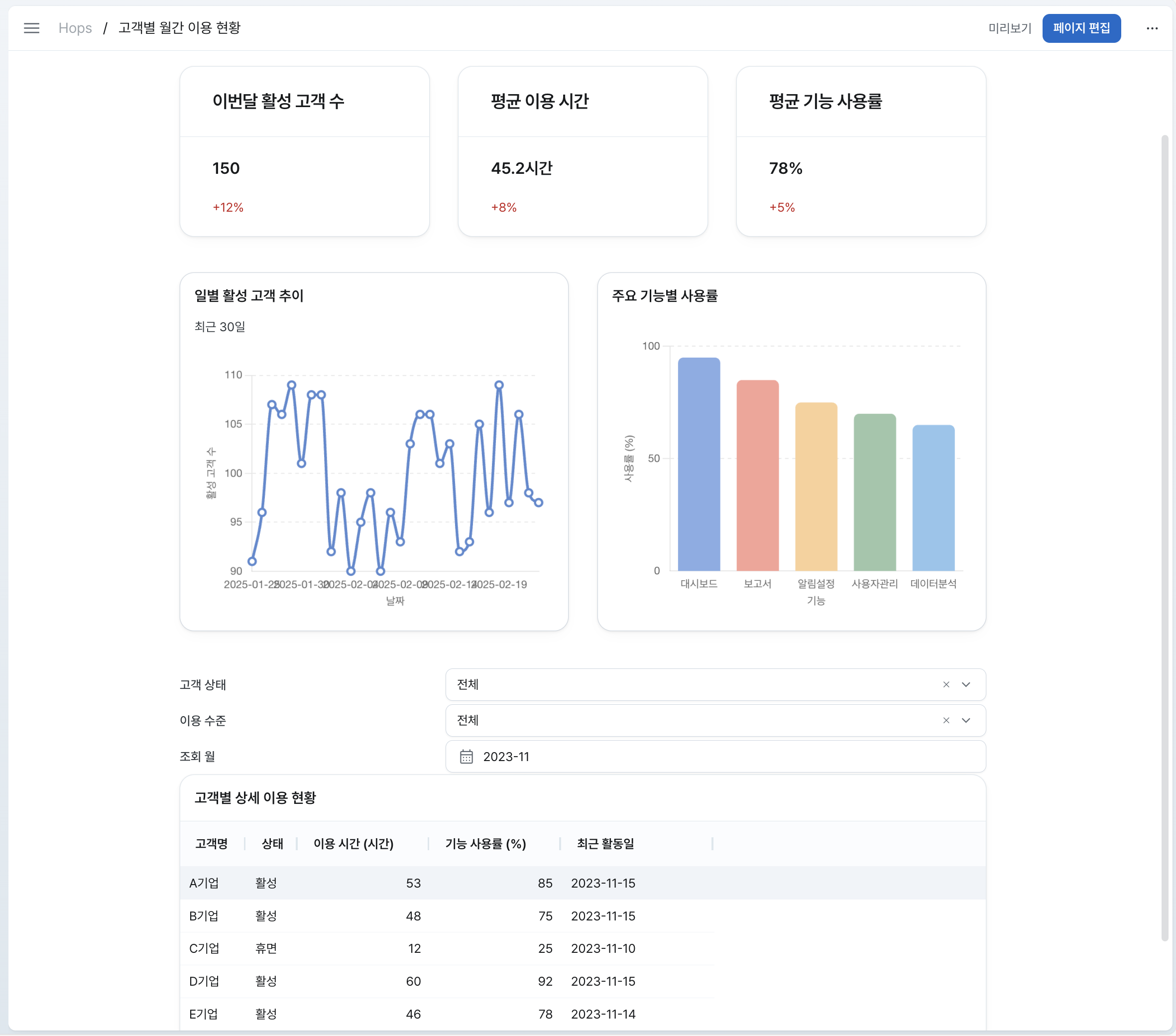
Task: Click the 알림설정 bar in the chart
Action: [x=816, y=486]
